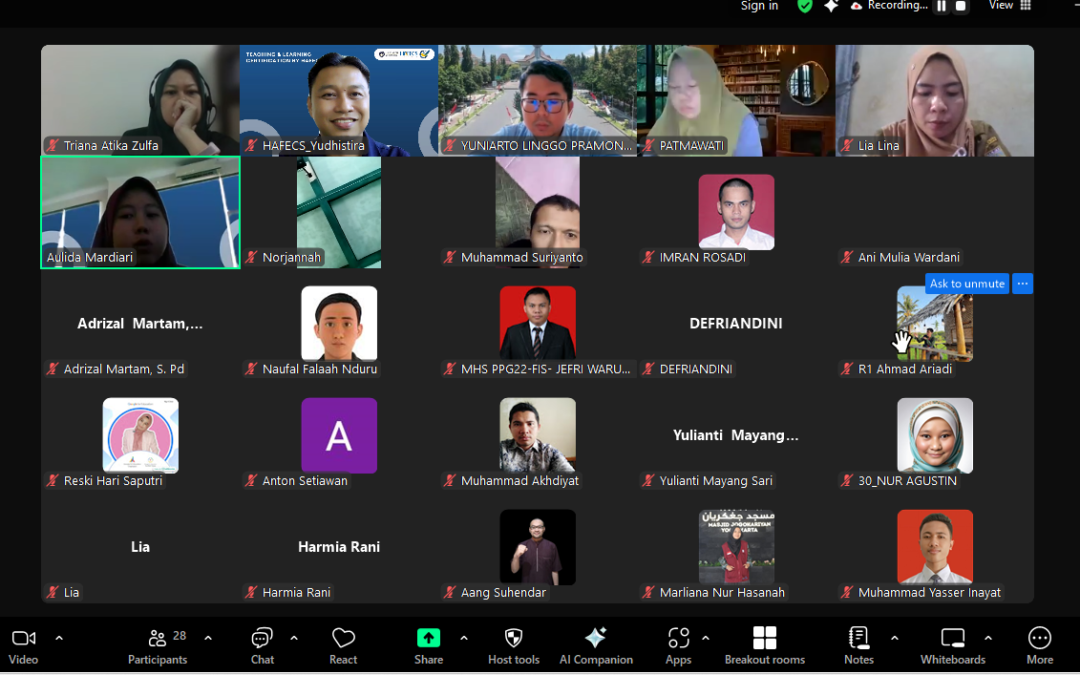
Task: Expand the Video options arrow
Action: click(x=59, y=638)
